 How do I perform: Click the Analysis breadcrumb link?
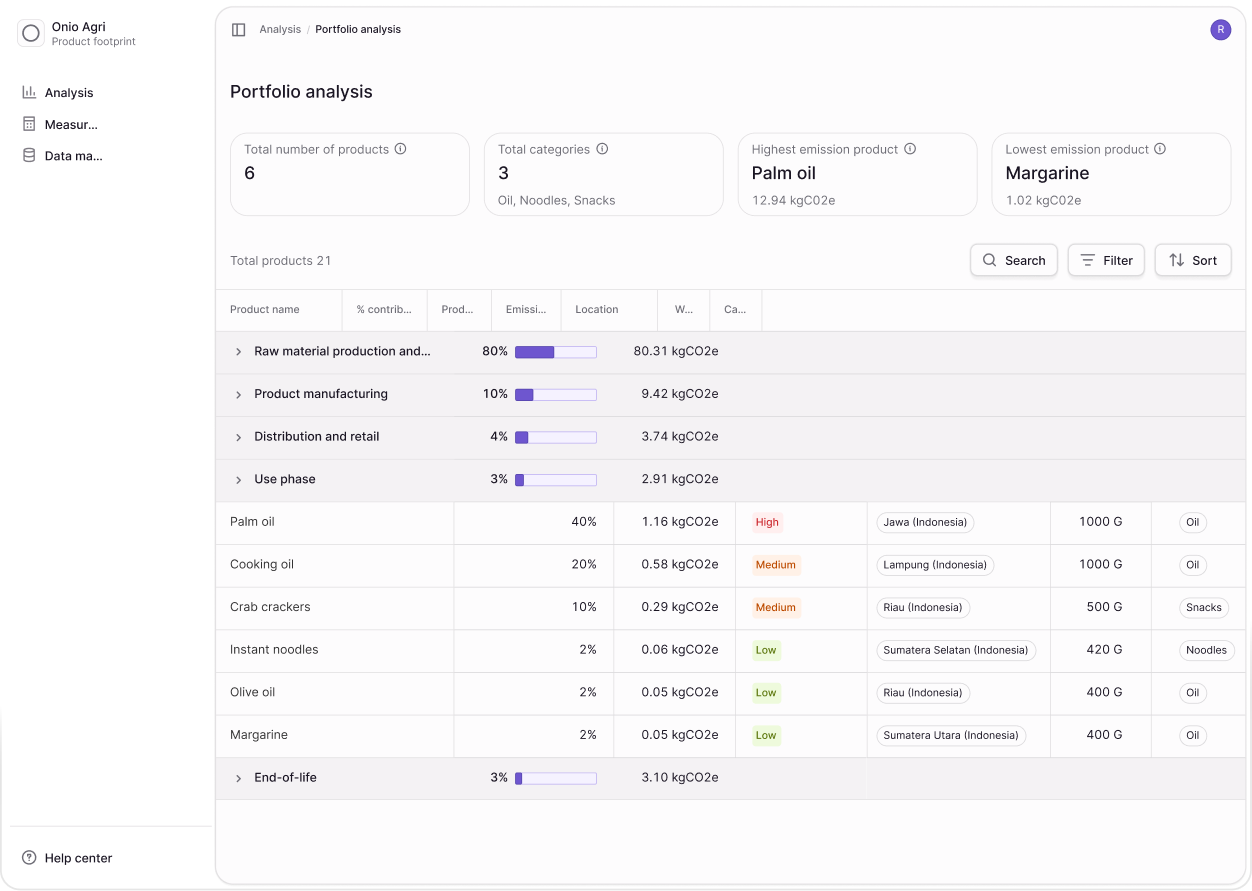pyautogui.click(x=280, y=30)
